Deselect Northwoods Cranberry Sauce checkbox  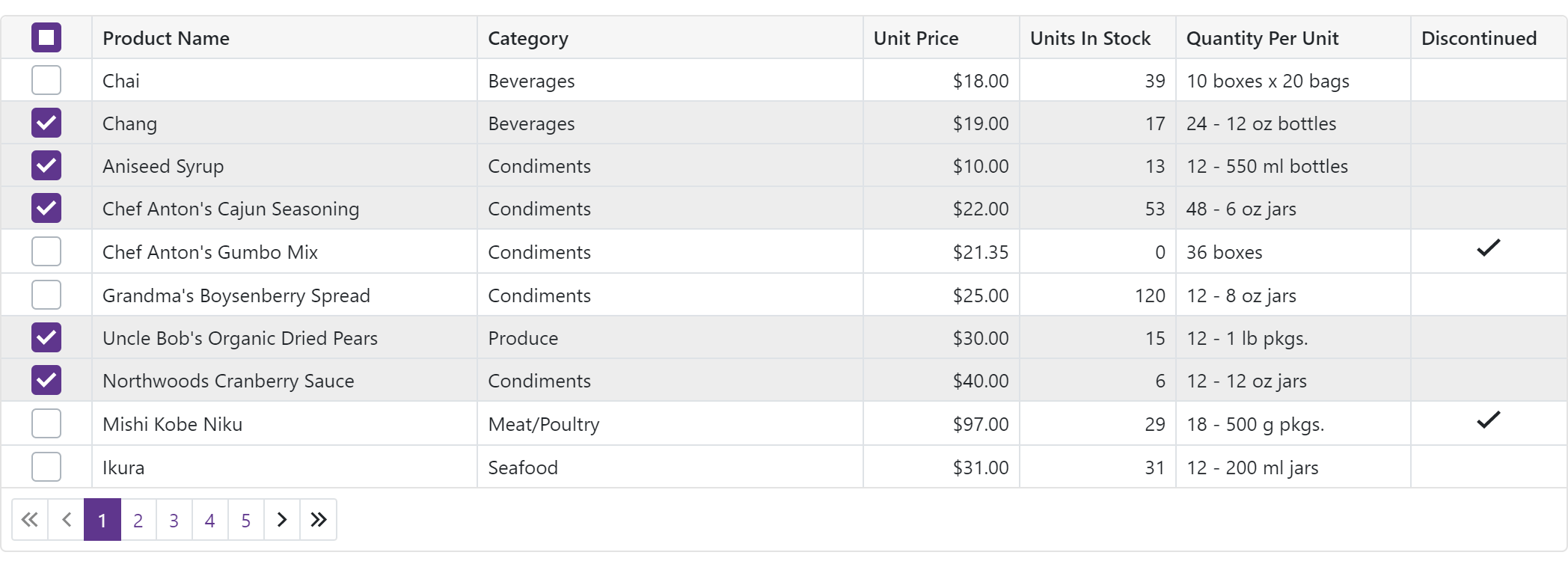point(46,380)
